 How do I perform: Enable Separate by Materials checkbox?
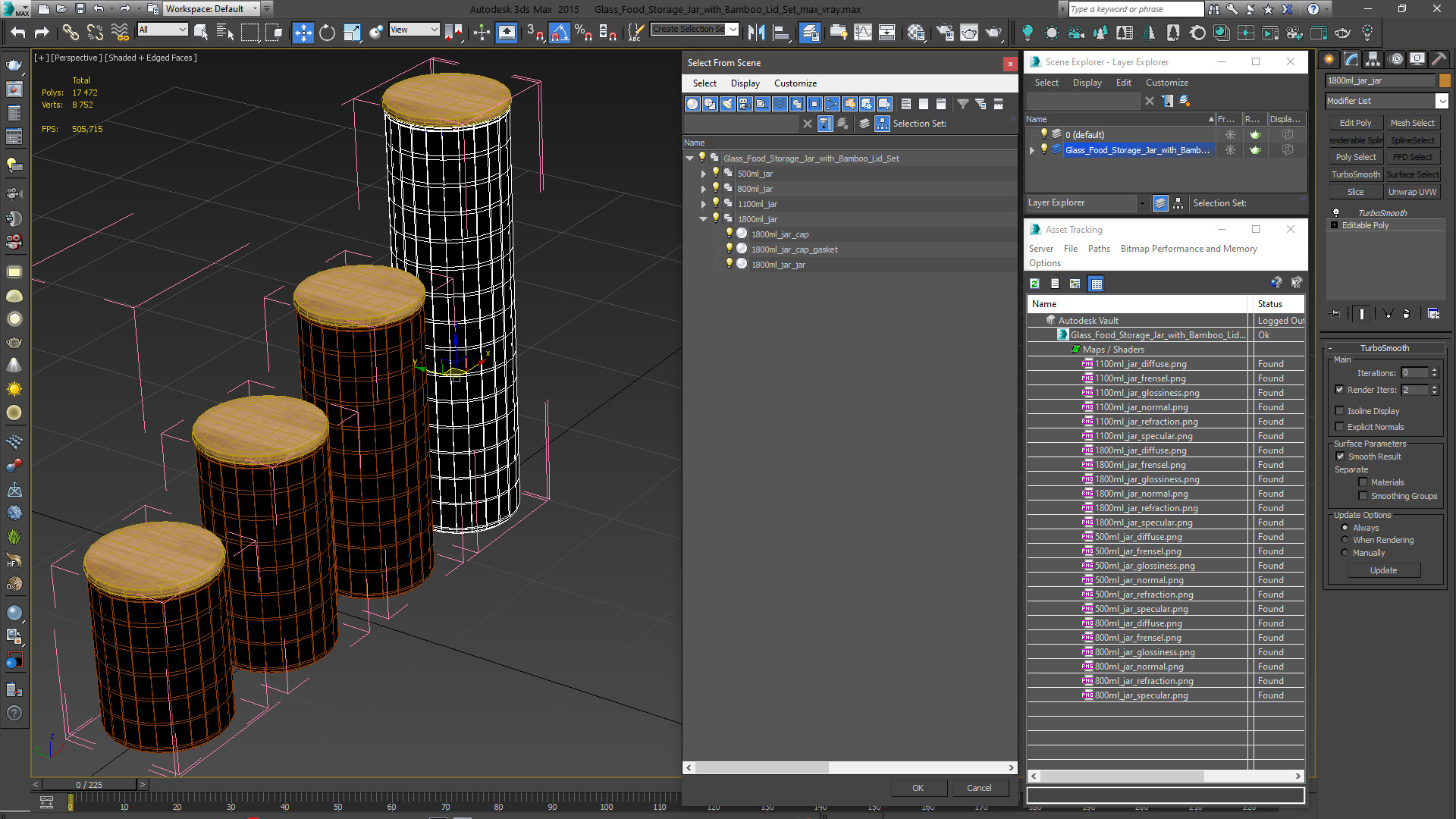click(1363, 482)
